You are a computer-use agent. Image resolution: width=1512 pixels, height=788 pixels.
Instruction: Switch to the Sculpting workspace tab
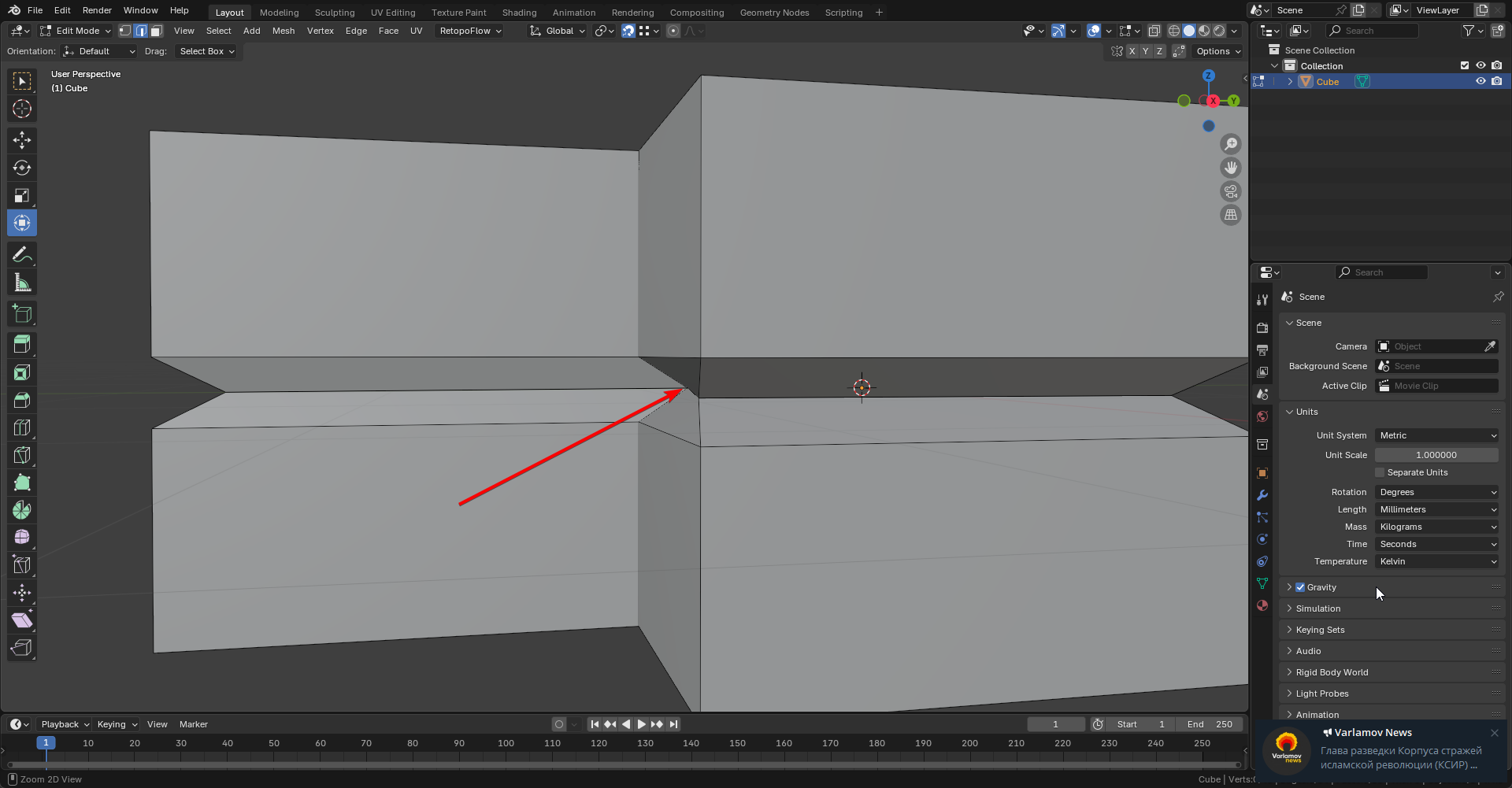click(x=335, y=13)
